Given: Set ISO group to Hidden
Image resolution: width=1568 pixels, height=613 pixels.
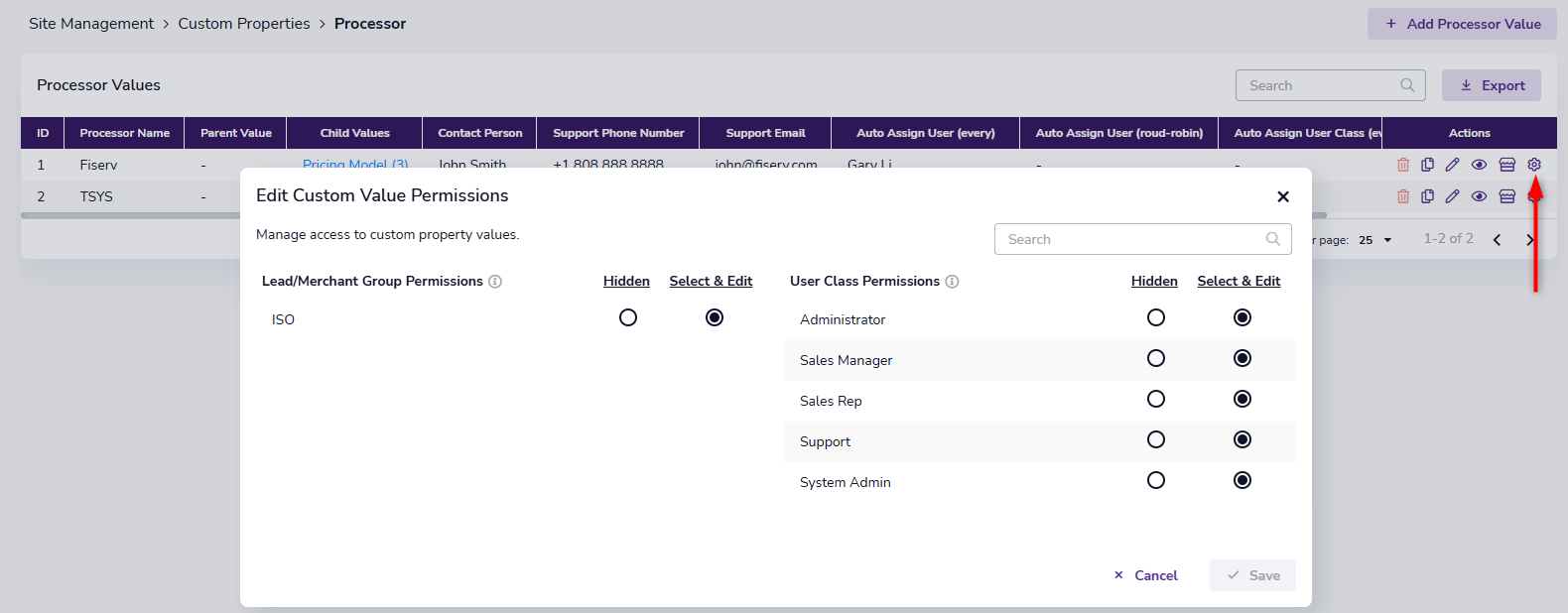Looking at the screenshot, I should [x=628, y=317].
